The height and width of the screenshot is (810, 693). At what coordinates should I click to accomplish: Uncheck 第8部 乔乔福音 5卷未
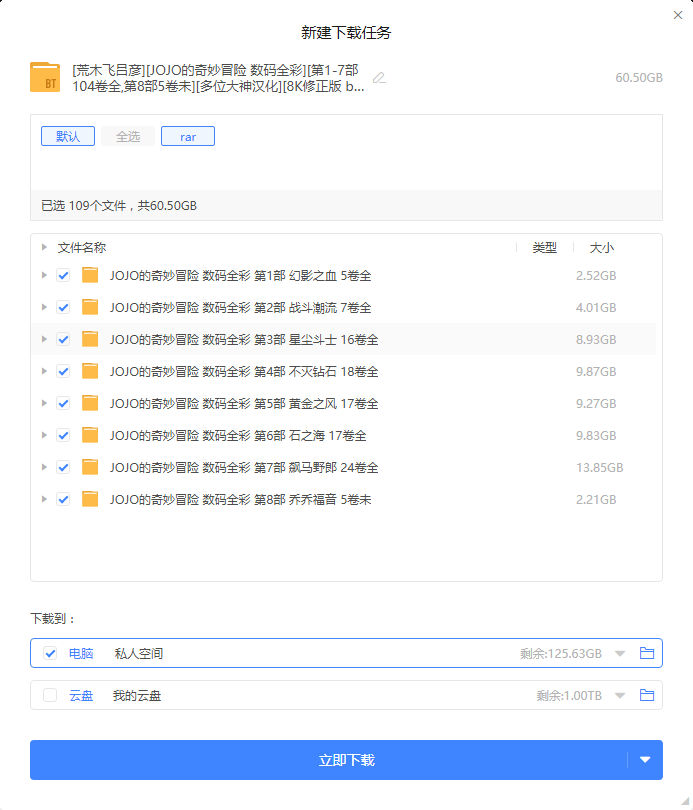[x=64, y=500]
